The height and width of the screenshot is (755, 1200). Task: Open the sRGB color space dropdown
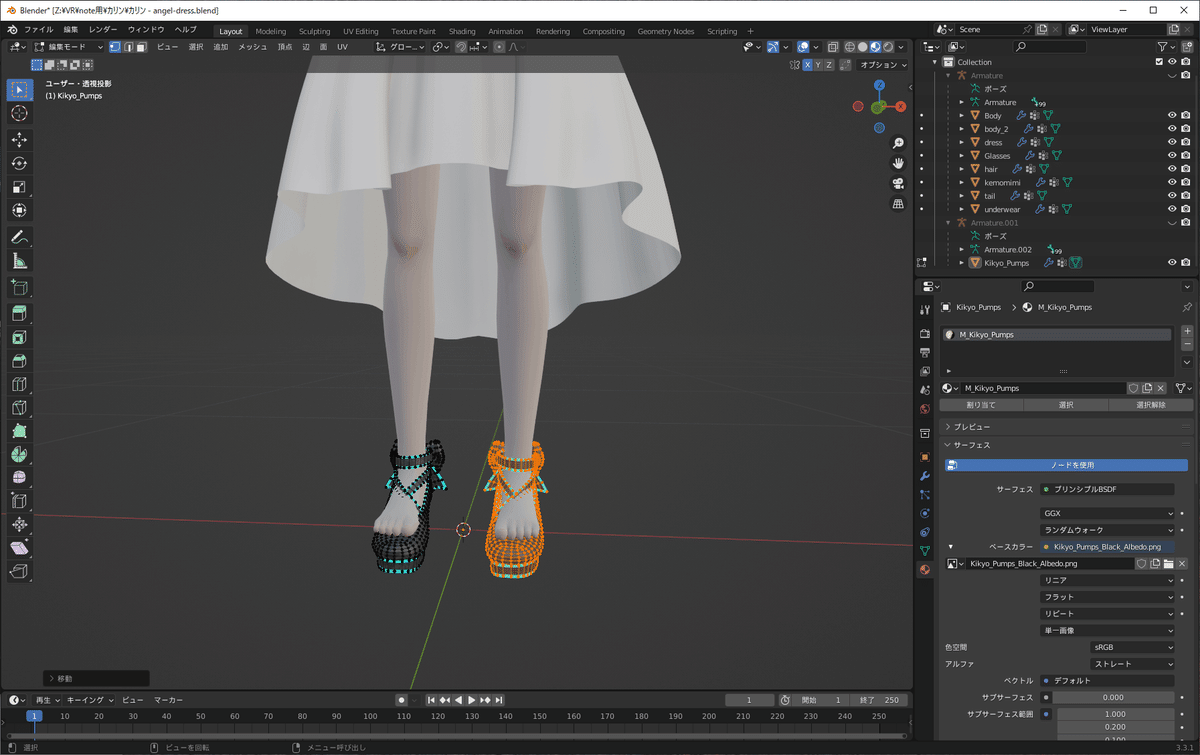click(1133, 647)
